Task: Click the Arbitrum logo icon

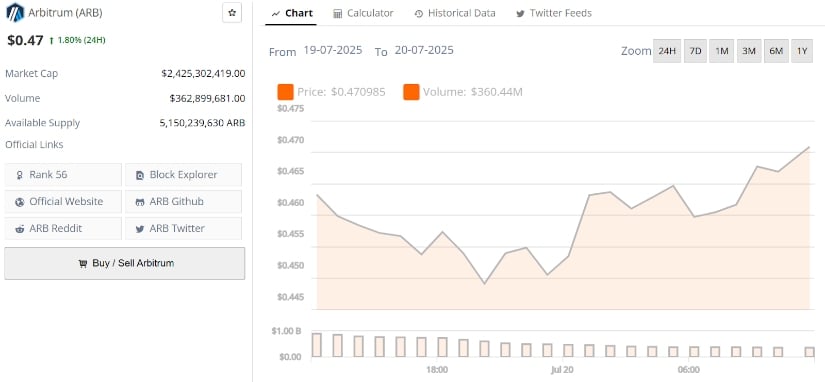Action: (x=15, y=12)
